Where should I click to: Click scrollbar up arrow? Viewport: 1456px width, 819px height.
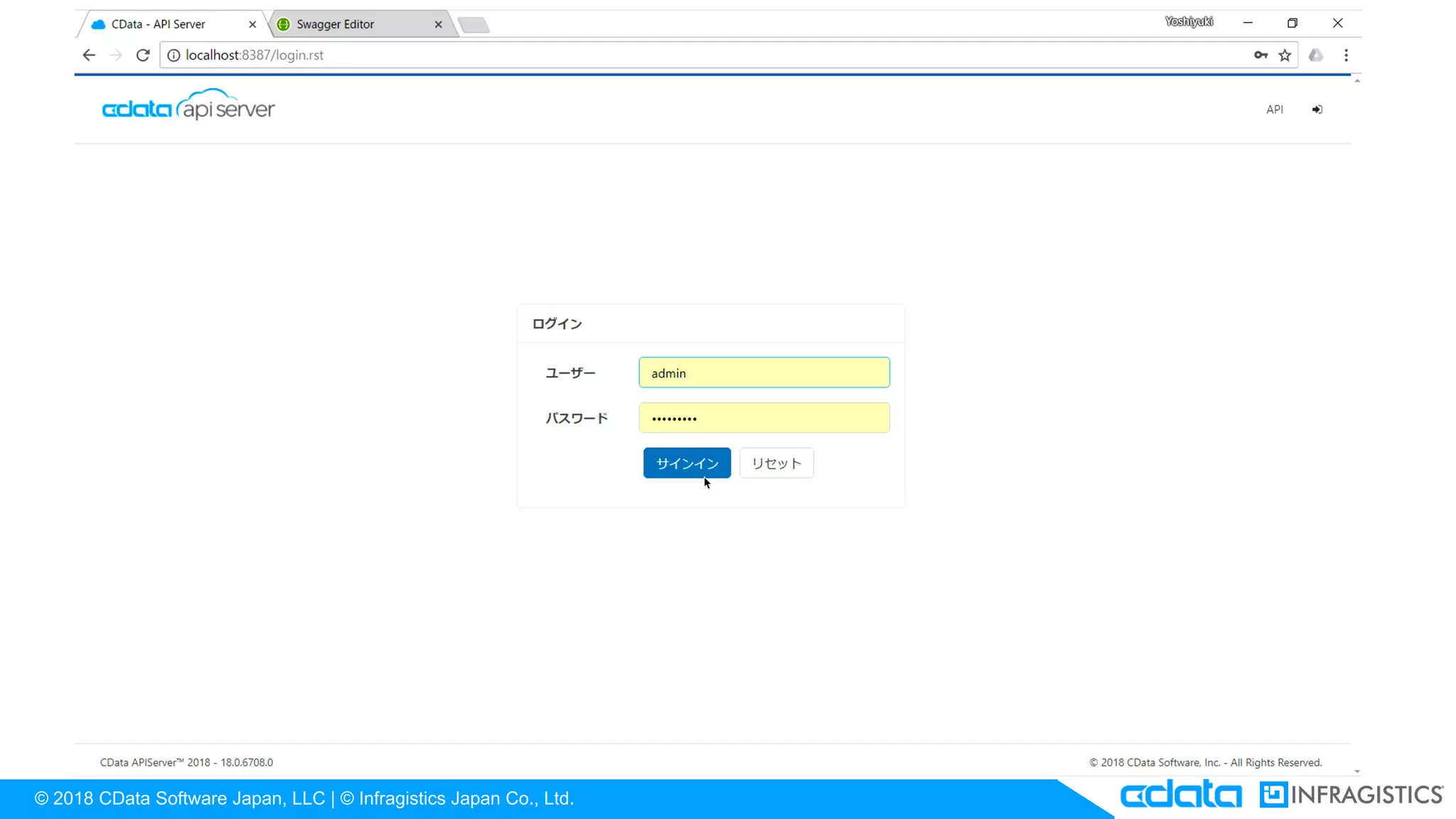pyautogui.click(x=1356, y=81)
